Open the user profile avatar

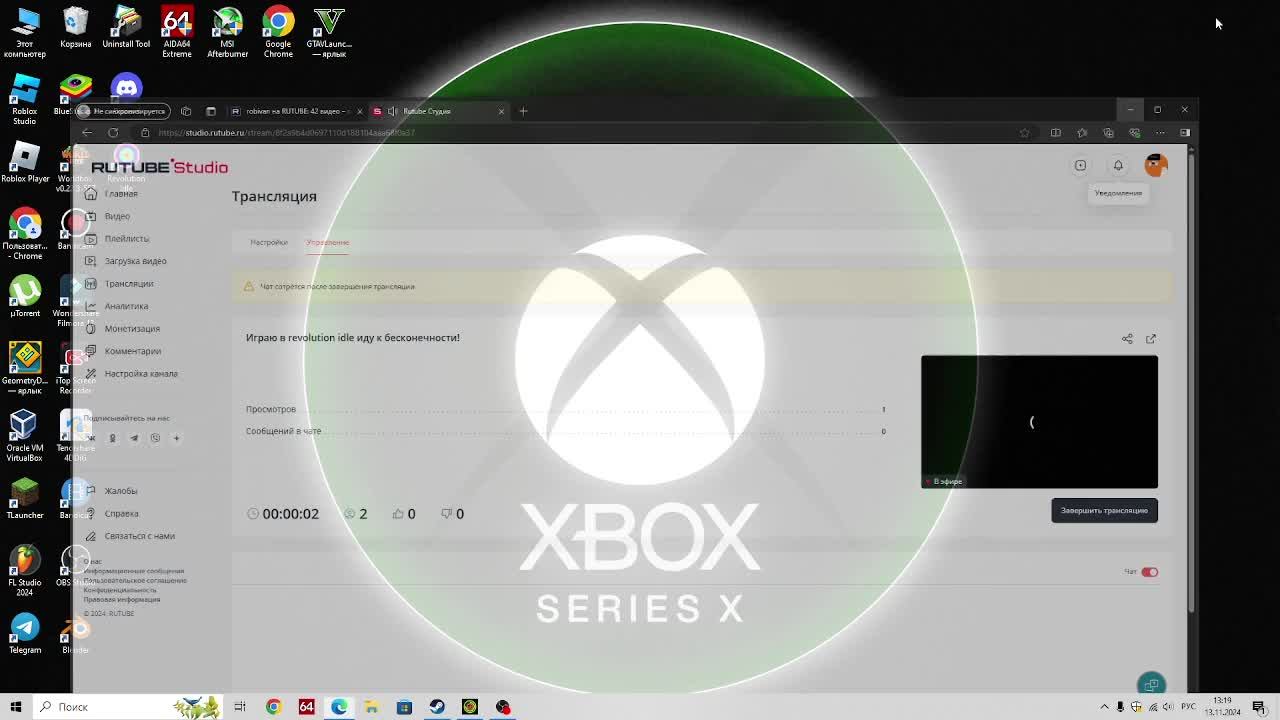pos(1156,165)
